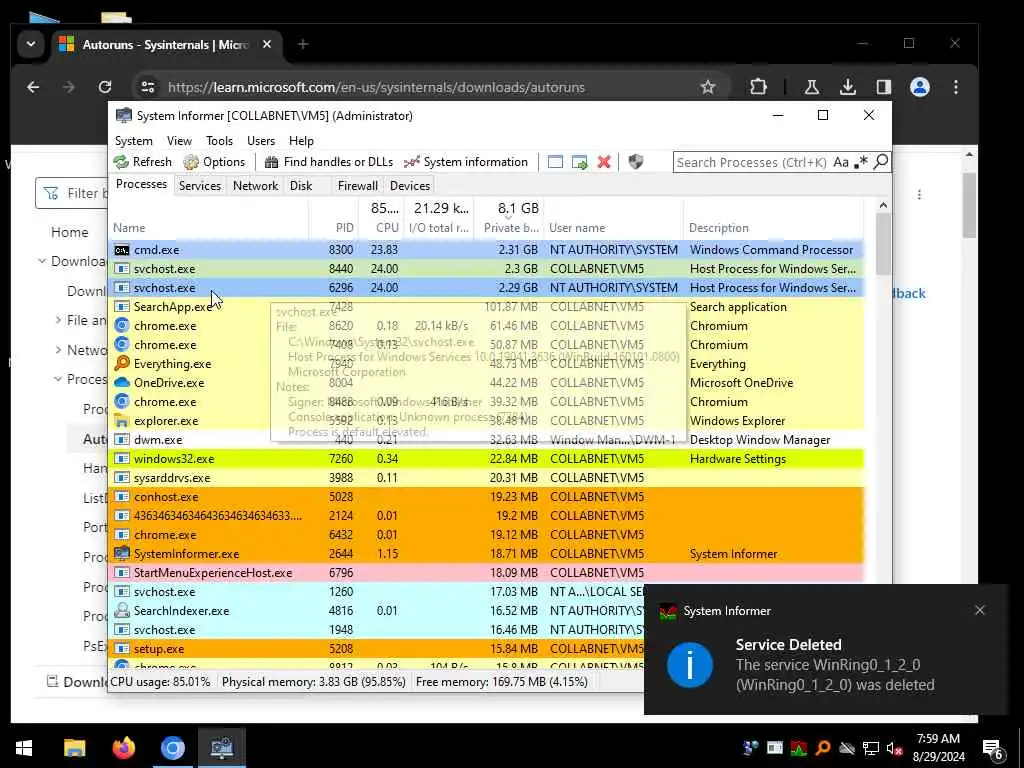Open Windows Start menu
The height and width of the screenshot is (768, 1024).
tap(24, 748)
